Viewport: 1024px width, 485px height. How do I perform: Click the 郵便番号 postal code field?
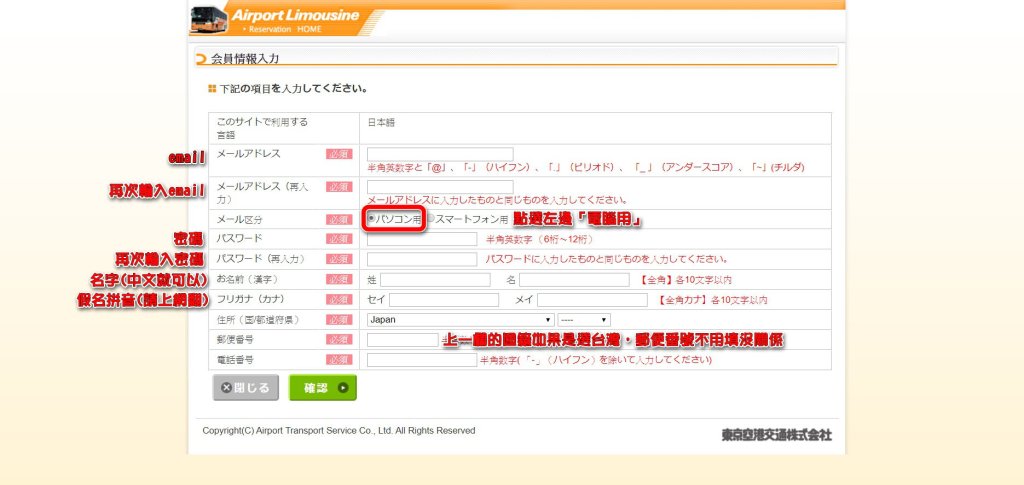click(402, 340)
